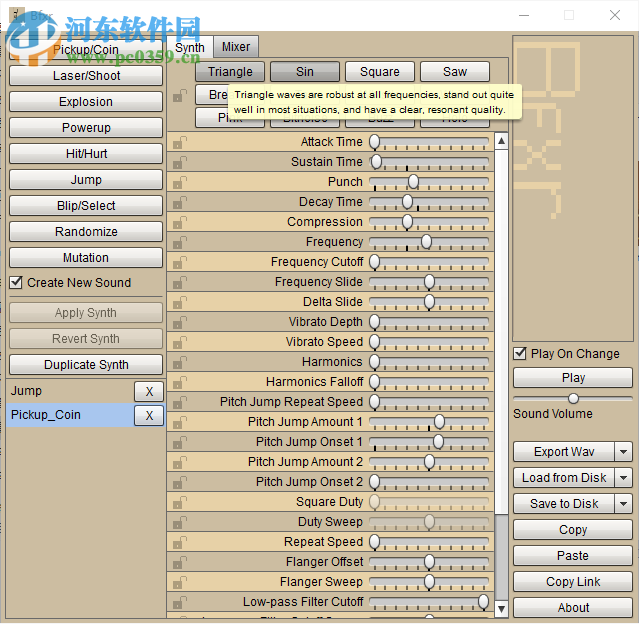Click the Paste button
Image resolution: width=639 pixels, height=624 pixels.
[x=573, y=556]
